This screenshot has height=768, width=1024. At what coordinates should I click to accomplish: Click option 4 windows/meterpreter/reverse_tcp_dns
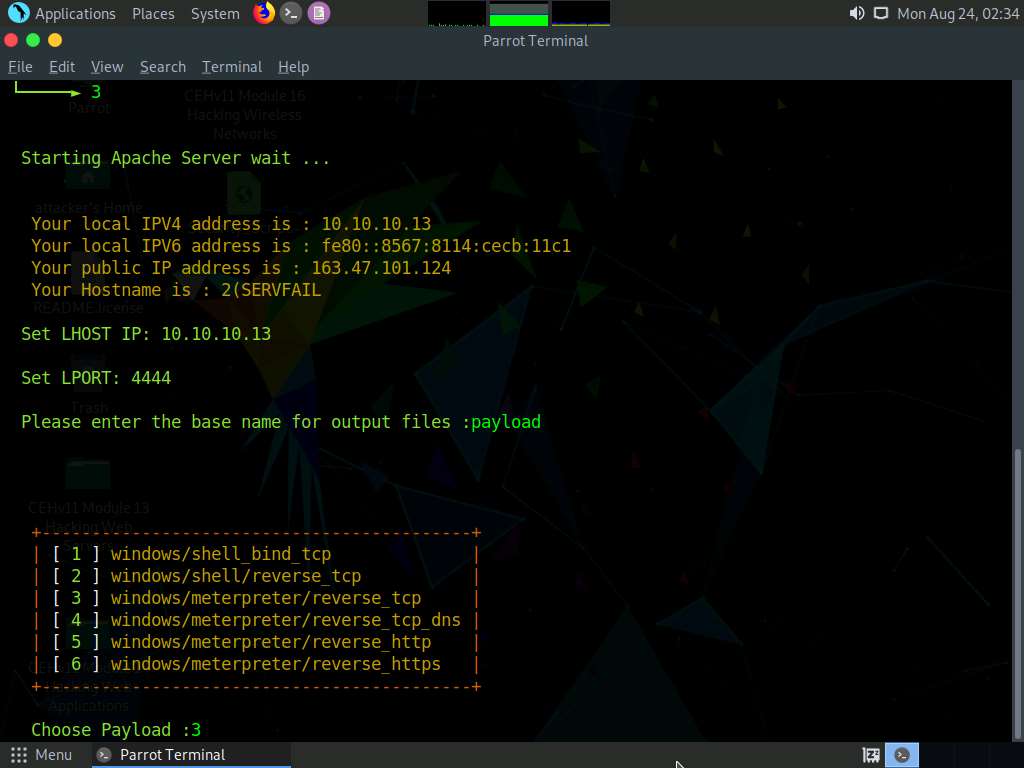coord(286,620)
